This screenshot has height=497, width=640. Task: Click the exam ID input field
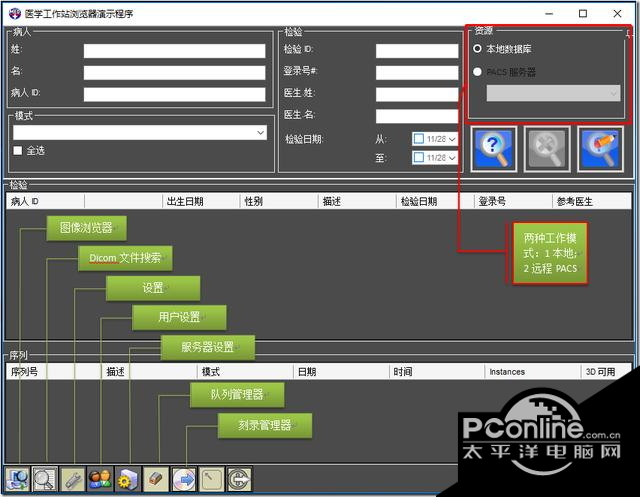(x=417, y=51)
